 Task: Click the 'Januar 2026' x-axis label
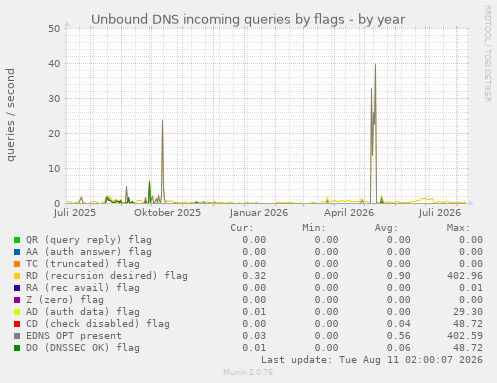pyautogui.click(x=259, y=213)
